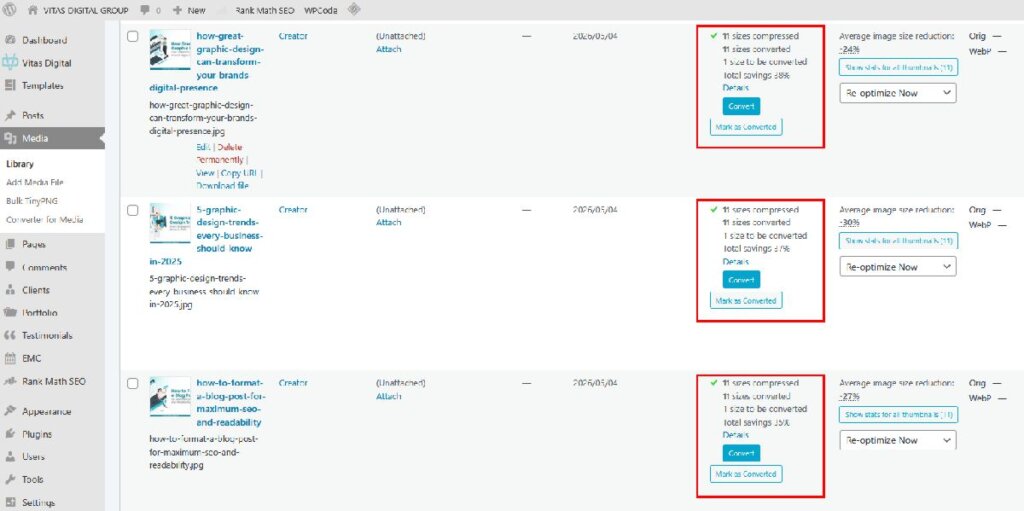Click Attach link in how-great-graphic-design row
The width and height of the screenshot is (1024, 511).
389,49
